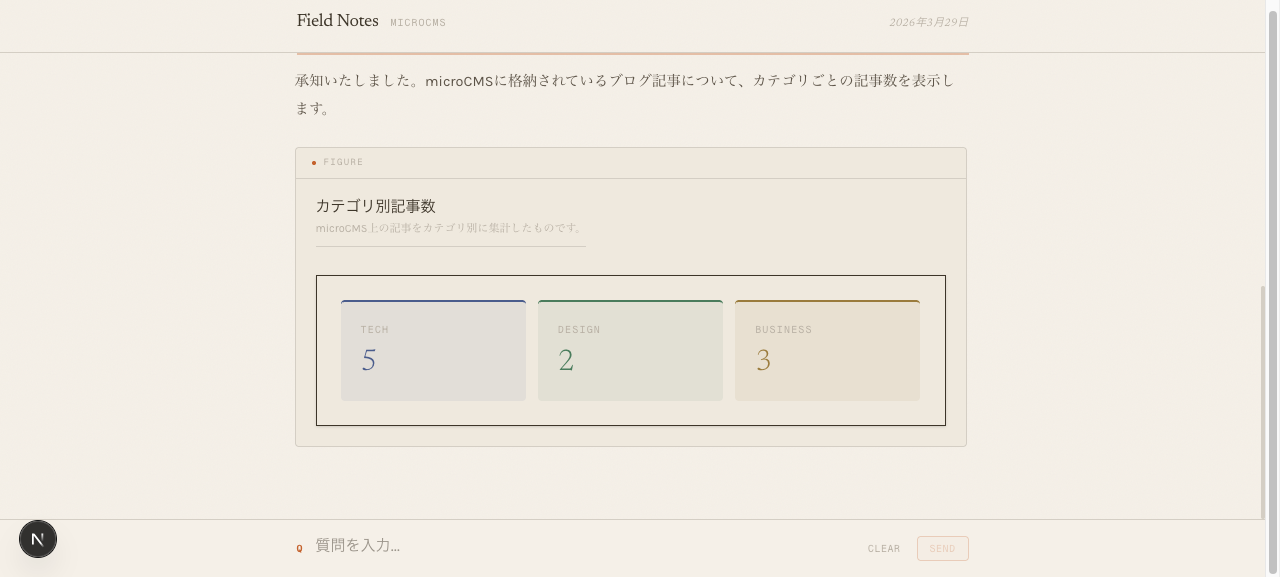Toggle the TECH card count 5
This screenshot has height=577, width=1280.
tap(368, 360)
